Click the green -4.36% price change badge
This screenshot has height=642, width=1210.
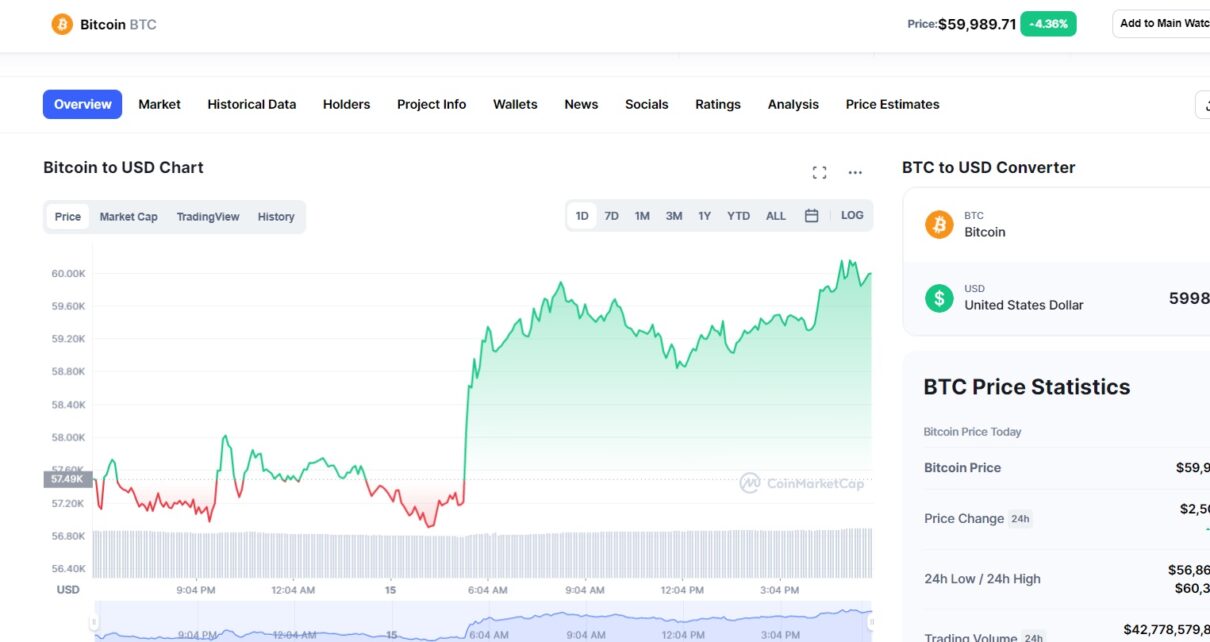pos(1048,24)
